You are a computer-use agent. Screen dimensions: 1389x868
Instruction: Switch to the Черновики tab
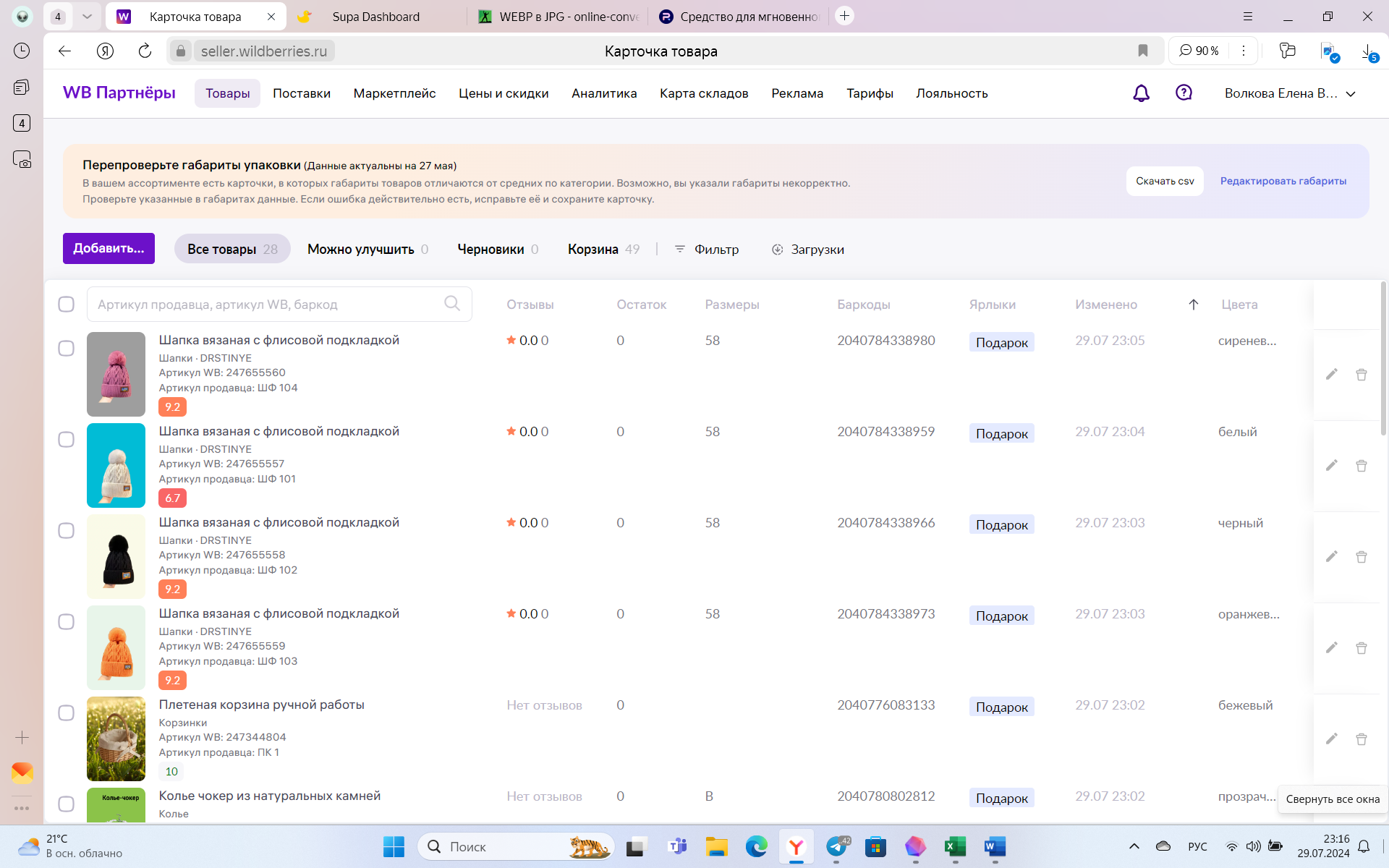(498, 249)
